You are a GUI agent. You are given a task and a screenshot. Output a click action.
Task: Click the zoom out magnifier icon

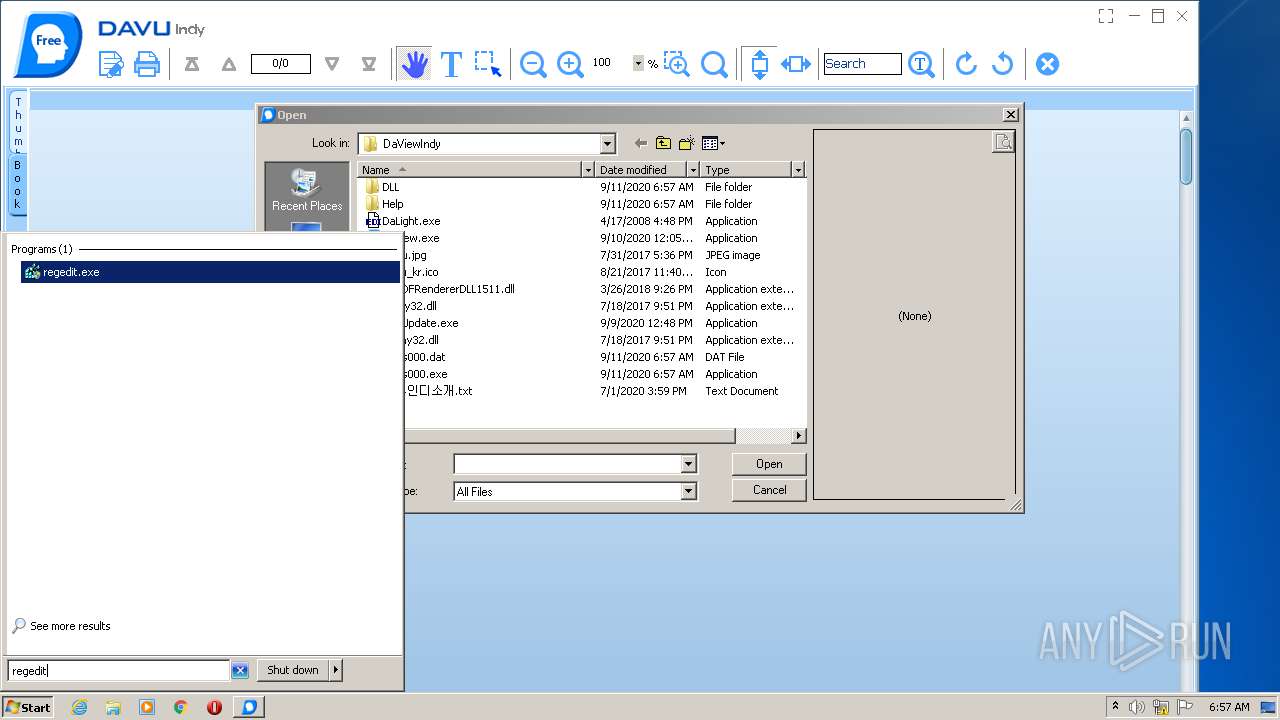point(533,64)
